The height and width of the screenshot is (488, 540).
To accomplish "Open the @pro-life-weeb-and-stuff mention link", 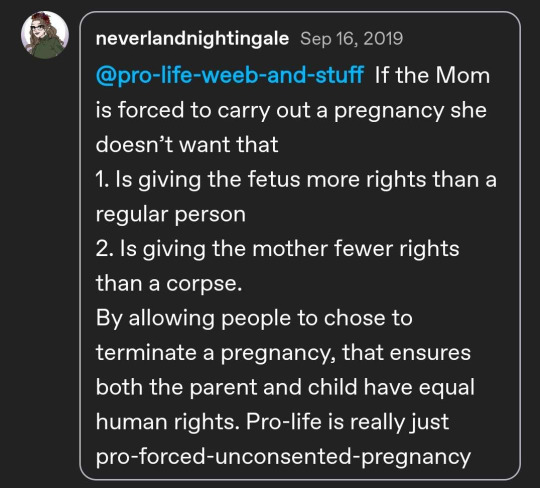I will coord(230,75).
